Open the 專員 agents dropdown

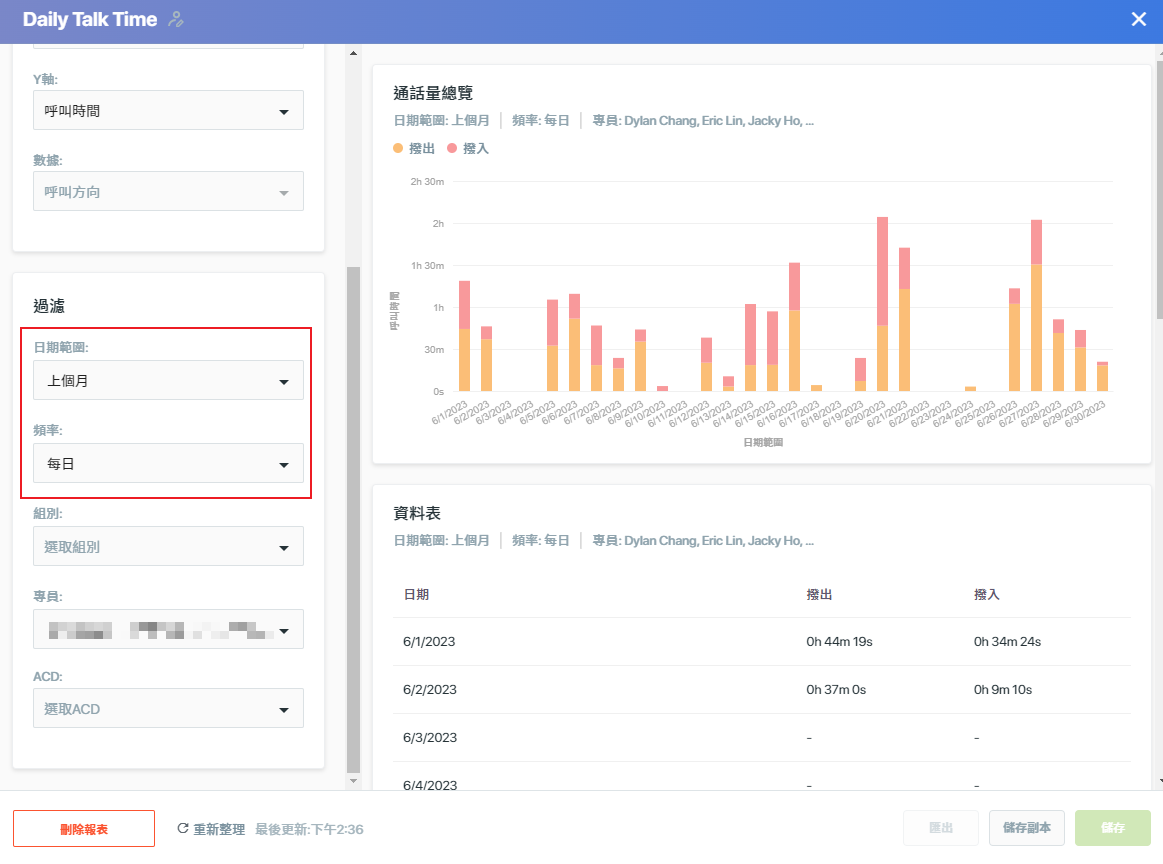point(168,630)
